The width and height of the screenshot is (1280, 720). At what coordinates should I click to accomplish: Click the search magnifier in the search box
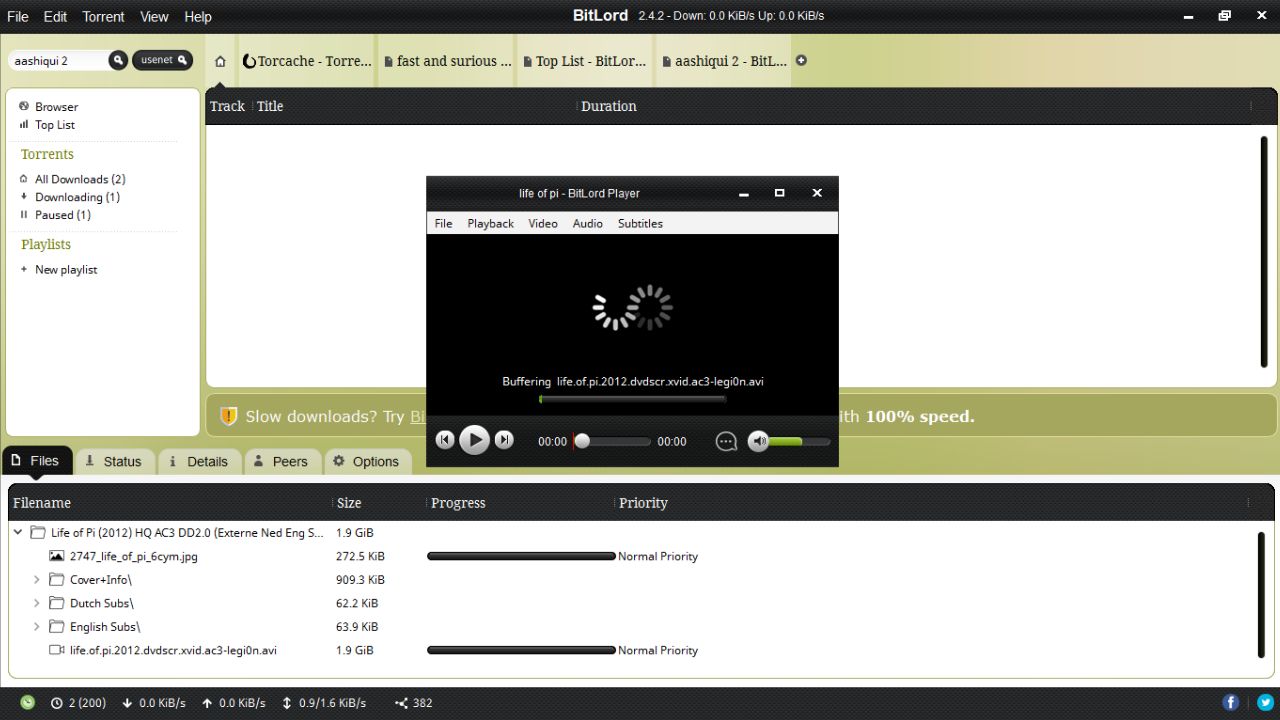click(x=118, y=61)
